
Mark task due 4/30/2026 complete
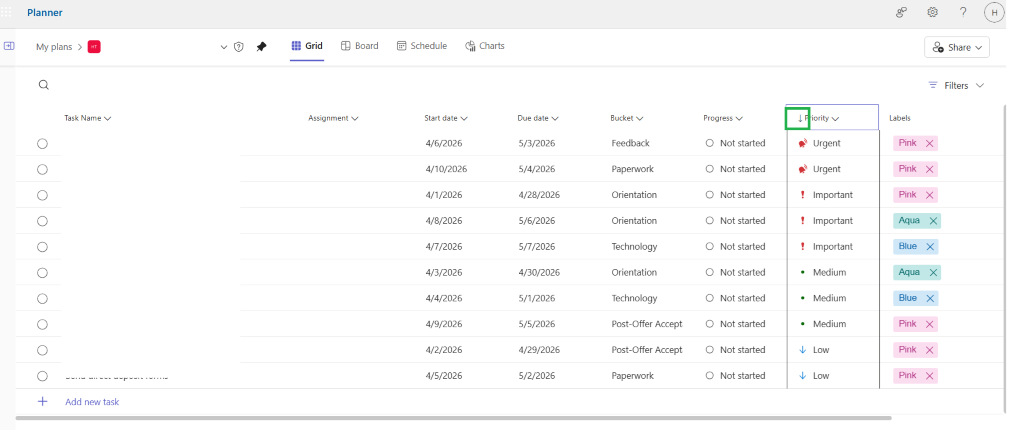pyautogui.click(x=42, y=273)
